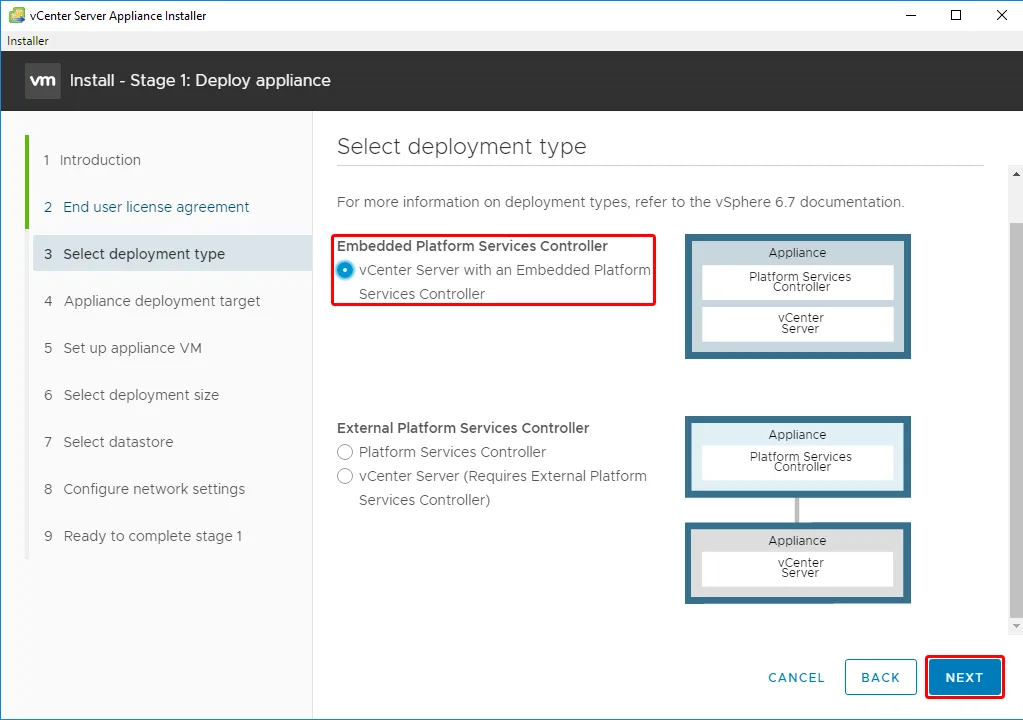Click the scrollbar up arrow
The width and height of the screenshot is (1023, 720).
(x=1016, y=174)
